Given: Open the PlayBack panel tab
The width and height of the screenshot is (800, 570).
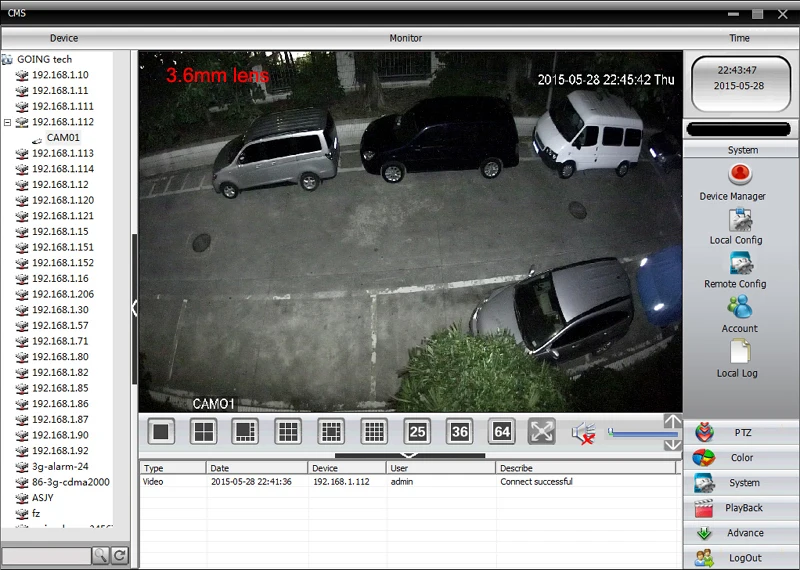Looking at the screenshot, I should (x=741, y=508).
